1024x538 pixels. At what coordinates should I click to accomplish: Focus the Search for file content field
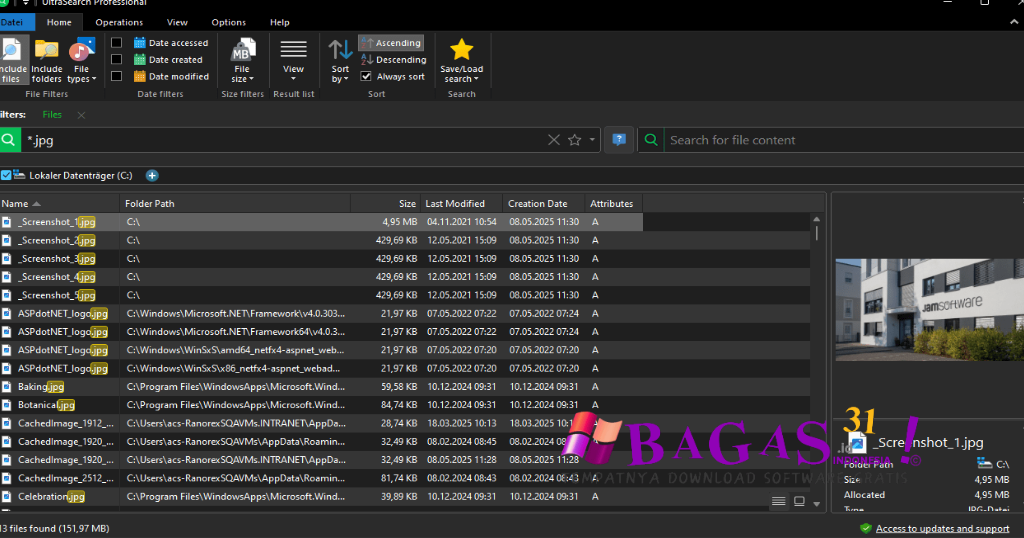pyautogui.click(x=844, y=140)
